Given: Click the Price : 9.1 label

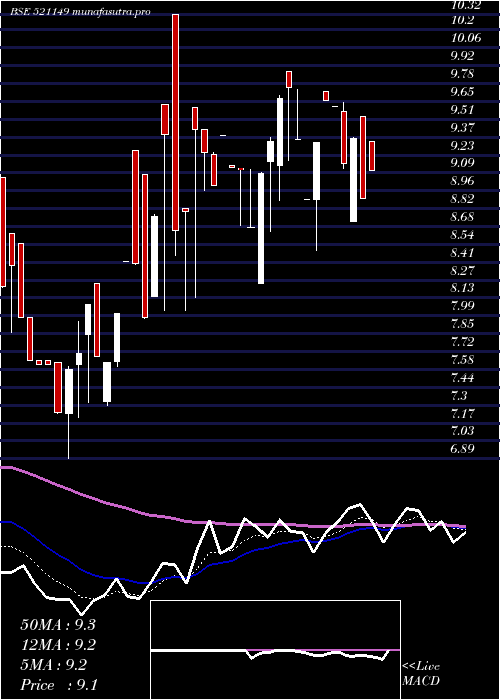Looking at the screenshot, I should click(57, 685).
